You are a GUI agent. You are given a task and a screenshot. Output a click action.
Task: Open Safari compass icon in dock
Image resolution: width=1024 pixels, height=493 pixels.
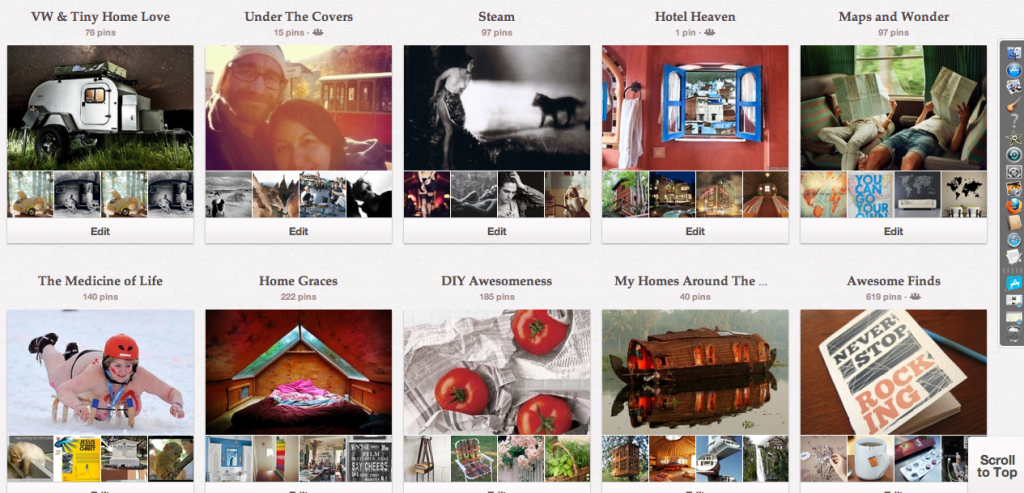[1014, 240]
